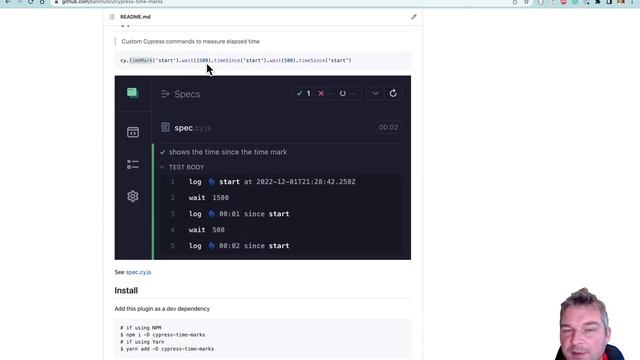640x360 pixels.
Task: Bookmark this page with the star icon
Action: [527, 2]
